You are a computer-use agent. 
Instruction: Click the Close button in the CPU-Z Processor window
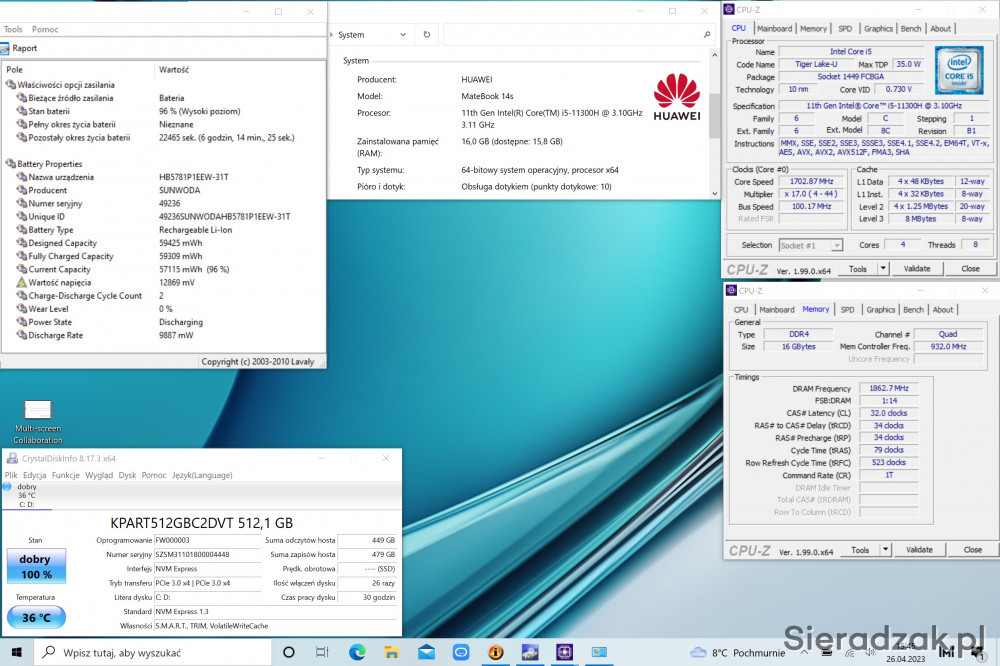click(970, 269)
